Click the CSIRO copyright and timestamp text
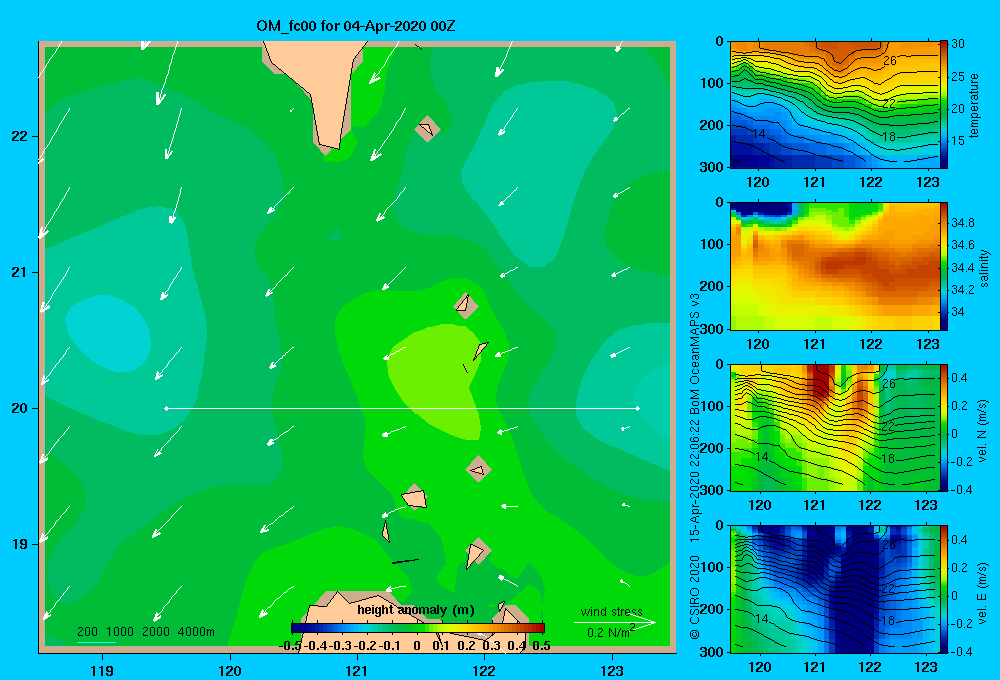Screen dimensions: 1000x680 pos(695,466)
